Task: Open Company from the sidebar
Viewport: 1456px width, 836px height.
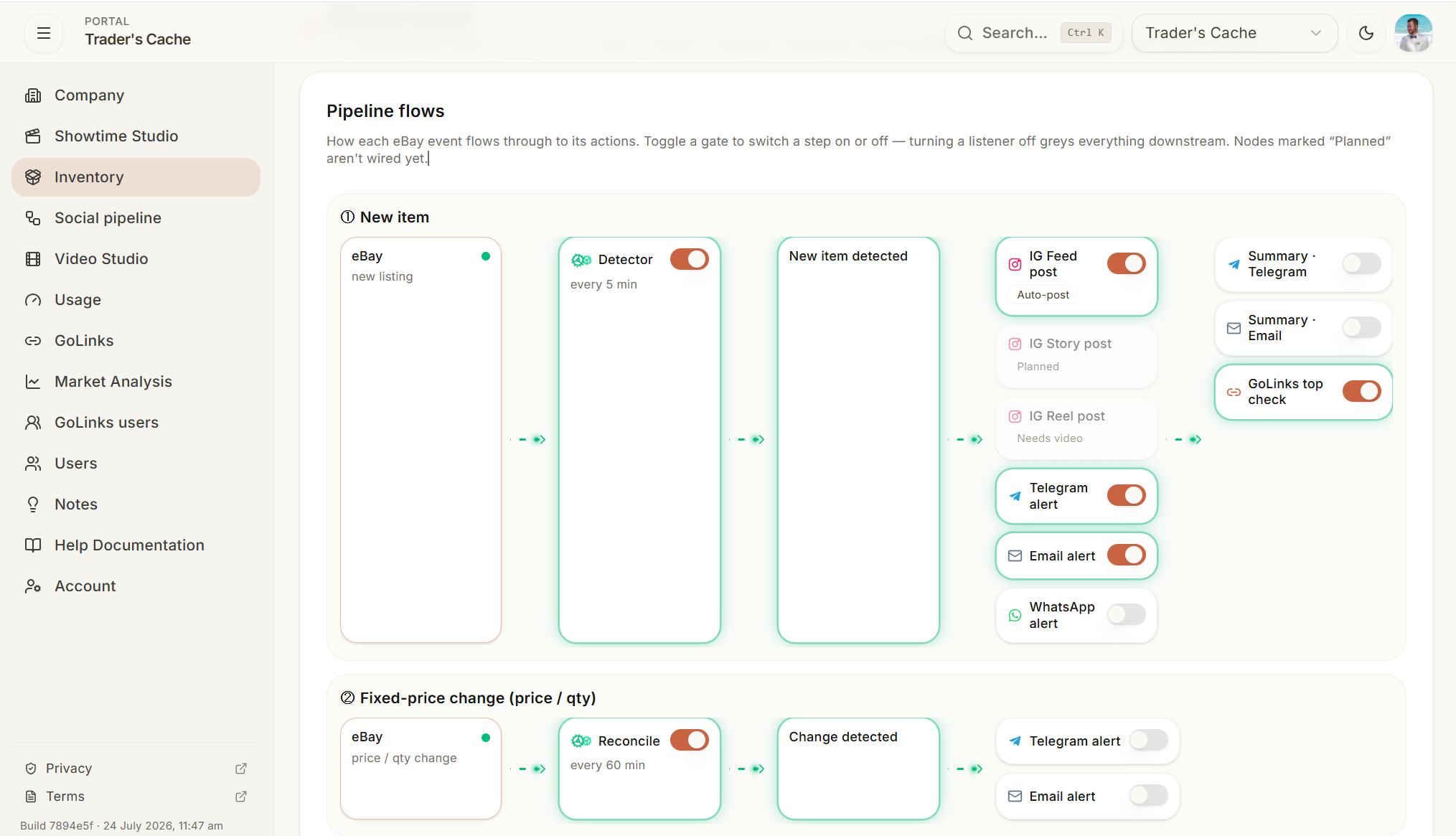Action: coord(136,95)
